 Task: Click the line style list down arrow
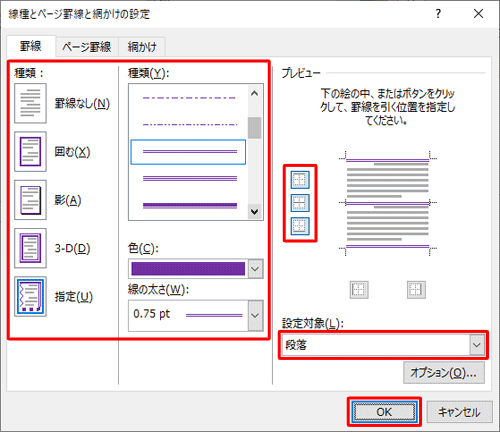click(x=255, y=212)
